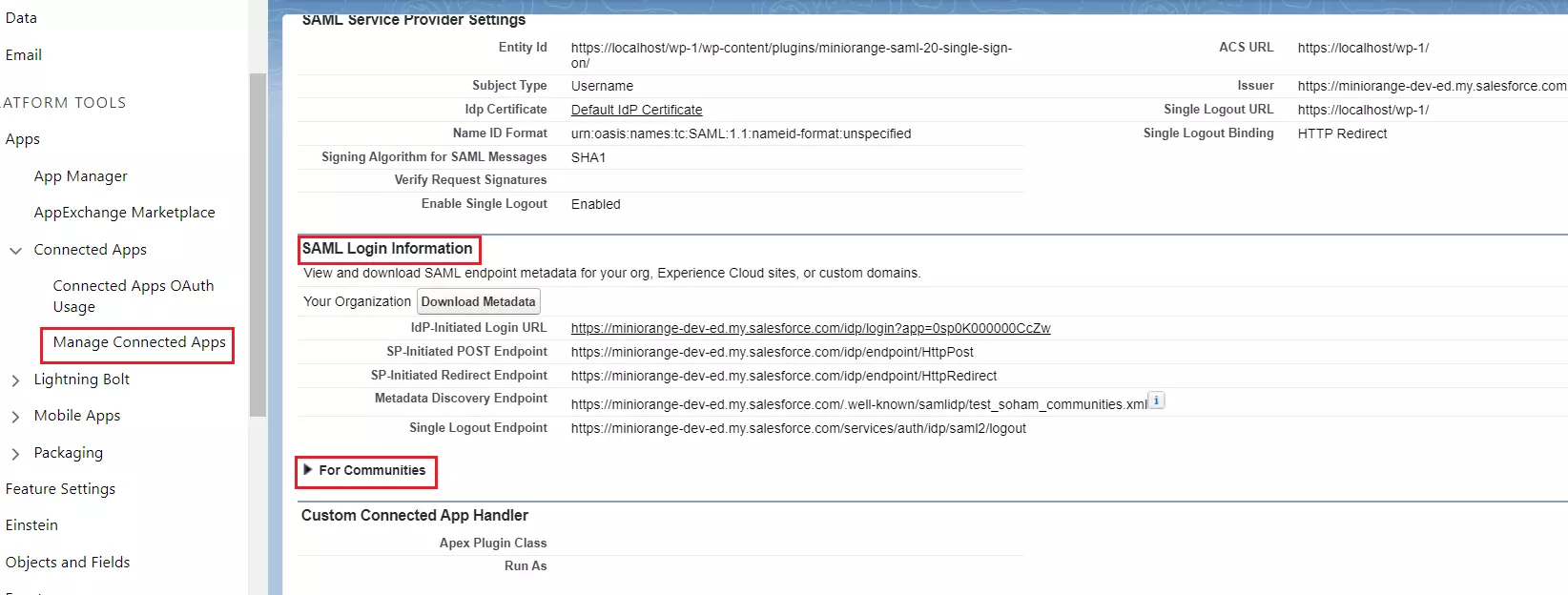Expand the Mobile Apps menu group

[x=15, y=417]
